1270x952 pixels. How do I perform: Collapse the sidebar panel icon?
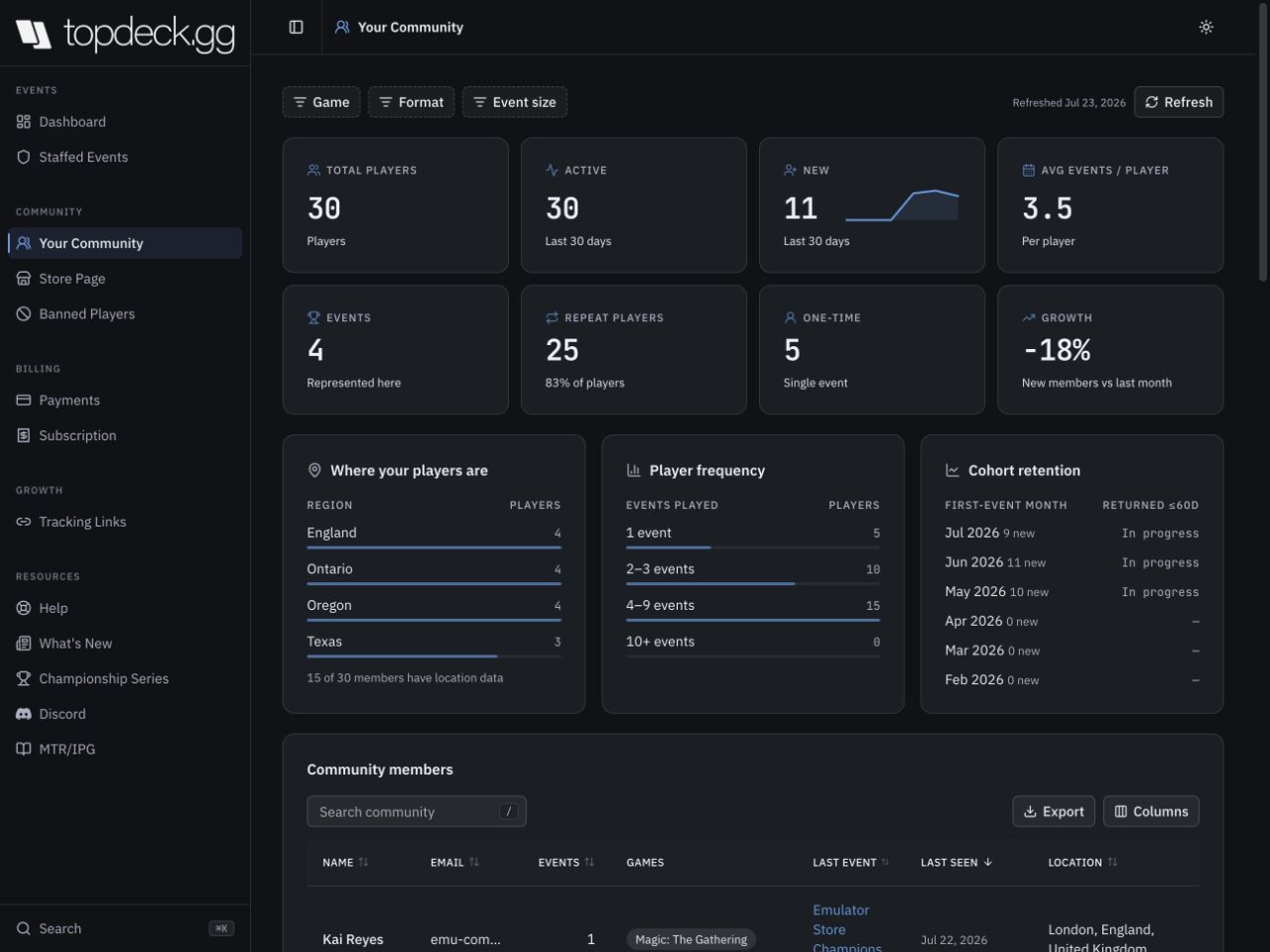point(296,27)
